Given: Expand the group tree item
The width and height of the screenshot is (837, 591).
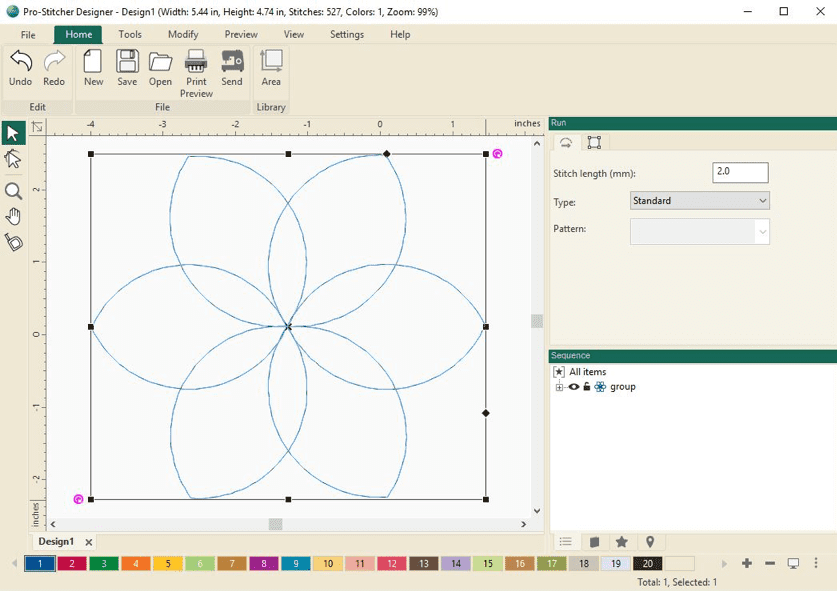Looking at the screenshot, I should pyautogui.click(x=559, y=387).
